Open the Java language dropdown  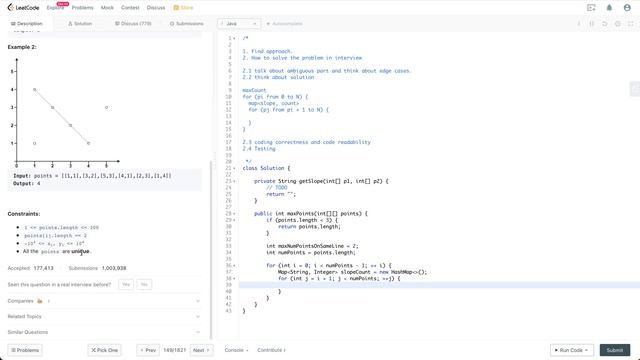pyautogui.click(x=239, y=24)
